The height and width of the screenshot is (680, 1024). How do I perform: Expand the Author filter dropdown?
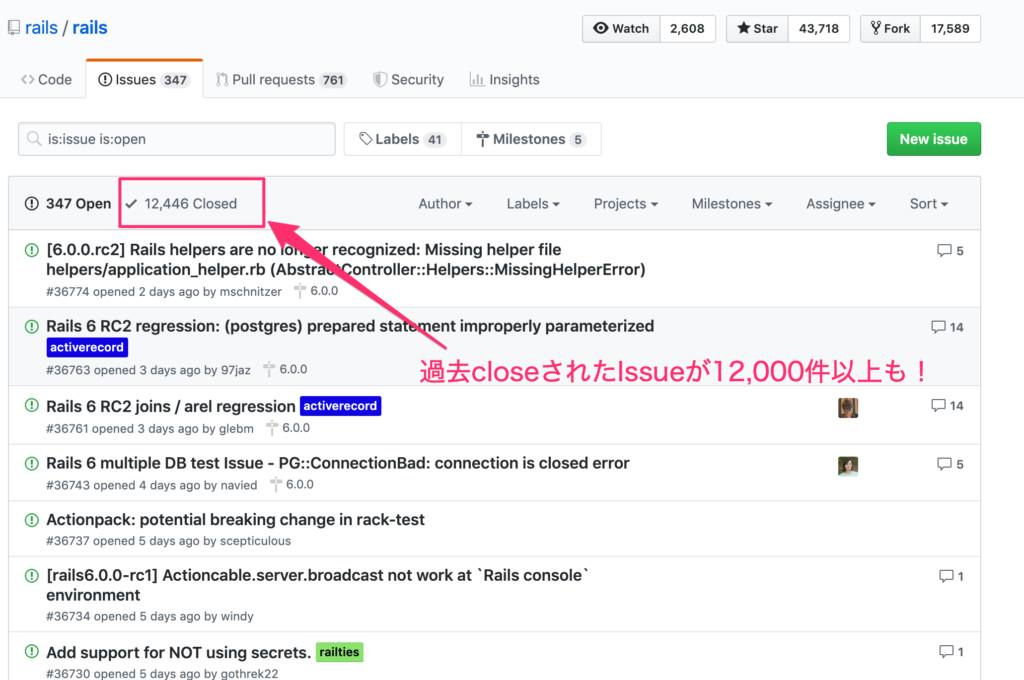[x=445, y=204]
